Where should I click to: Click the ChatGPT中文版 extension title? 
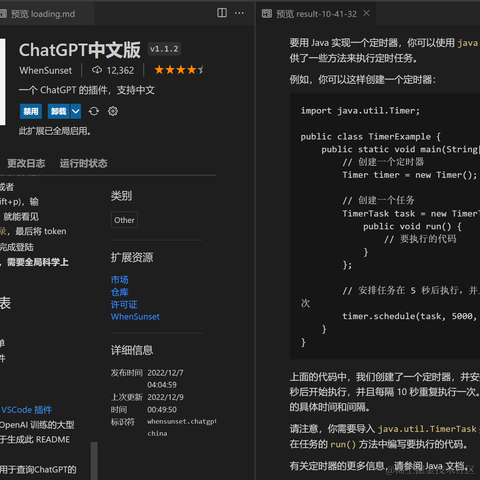point(80,50)
